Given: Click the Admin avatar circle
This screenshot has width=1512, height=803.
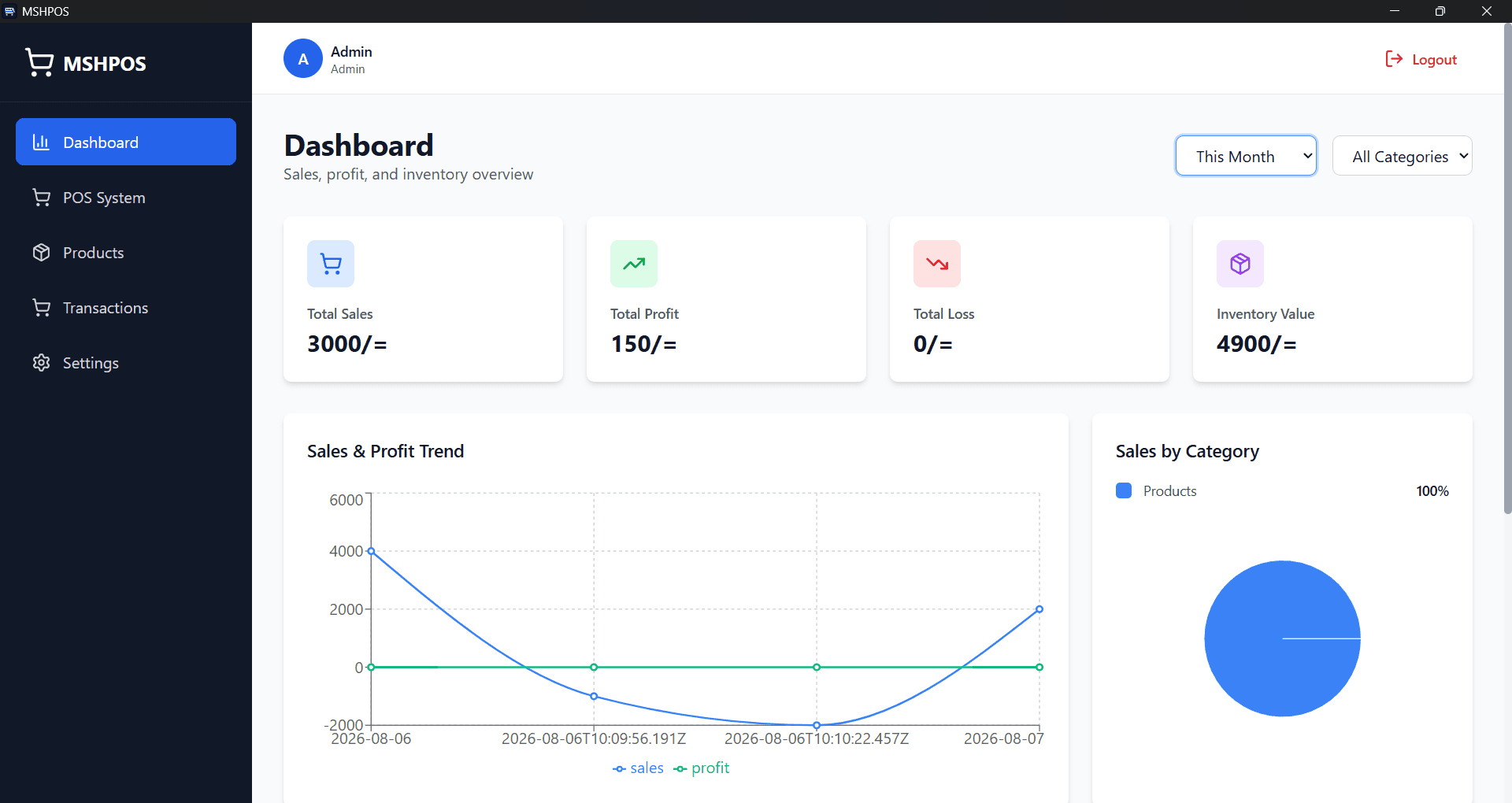Looking at the screenshot, I should coord(303,58).
